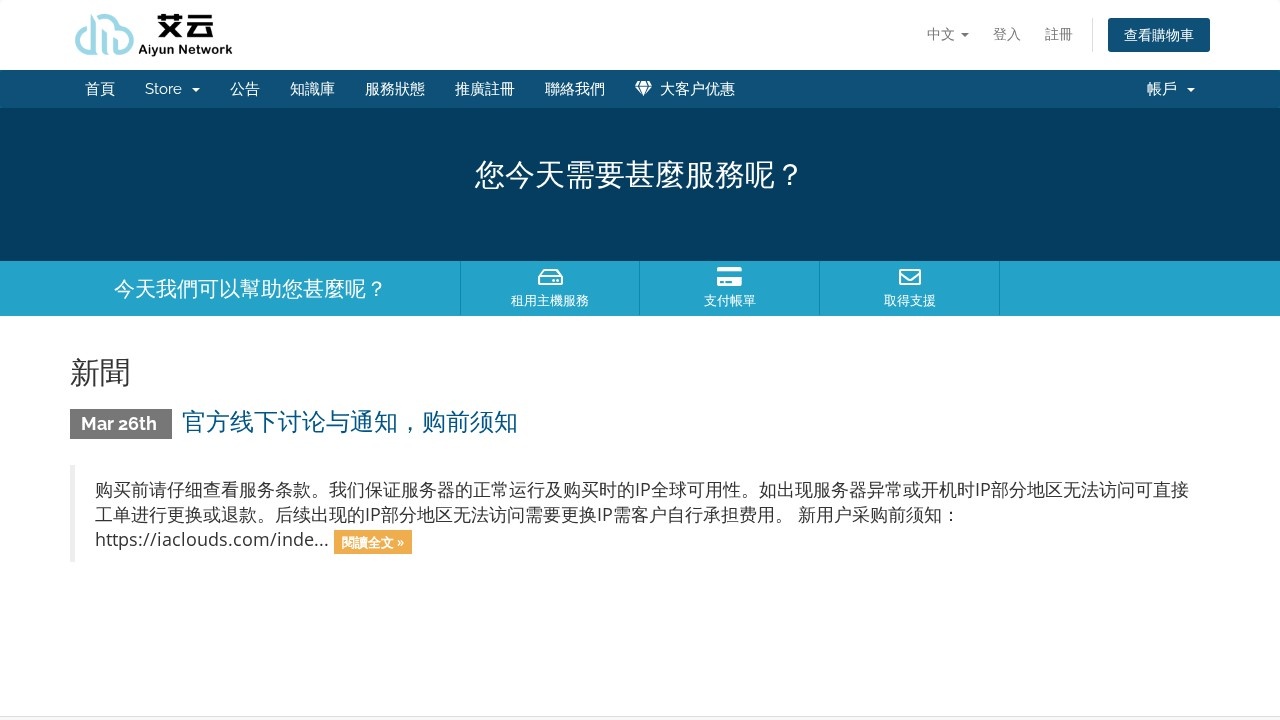Open the 公告 announcements menu item
Viewport: 1280px width, 720px height.
point(245,89)
